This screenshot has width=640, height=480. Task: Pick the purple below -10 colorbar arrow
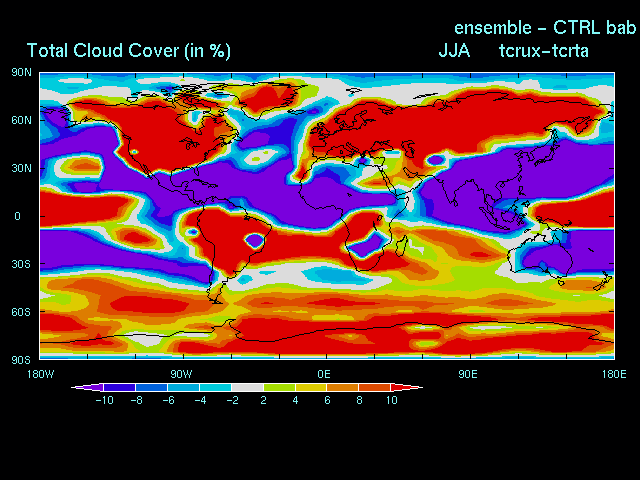(x=88, y=387)
